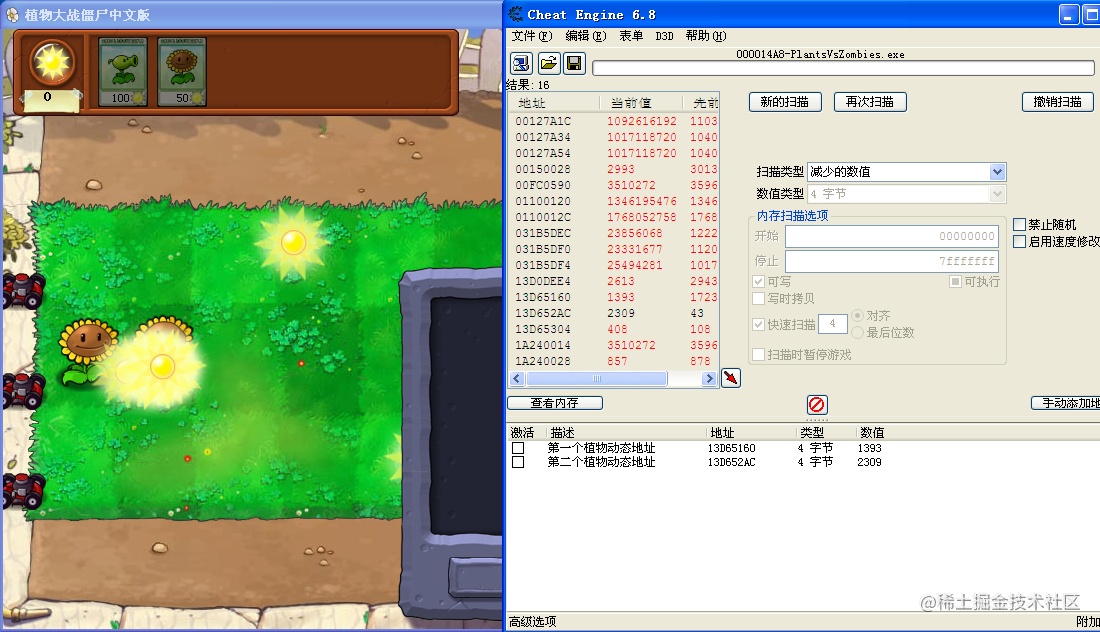The width and height of the screenshot is (1100, 632).
Task: Select result row with address 00150028
Action: (x=614, y=169)
